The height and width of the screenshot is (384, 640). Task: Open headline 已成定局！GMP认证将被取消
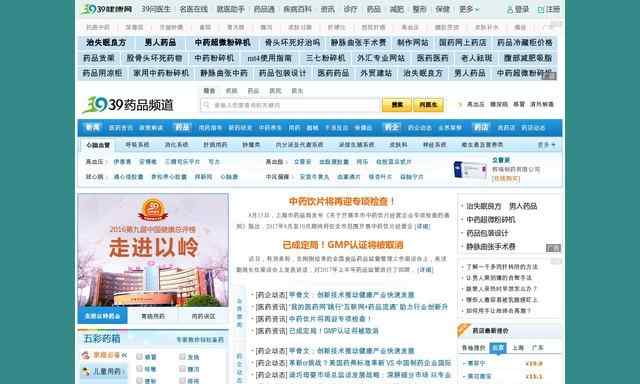click(343, 245)
